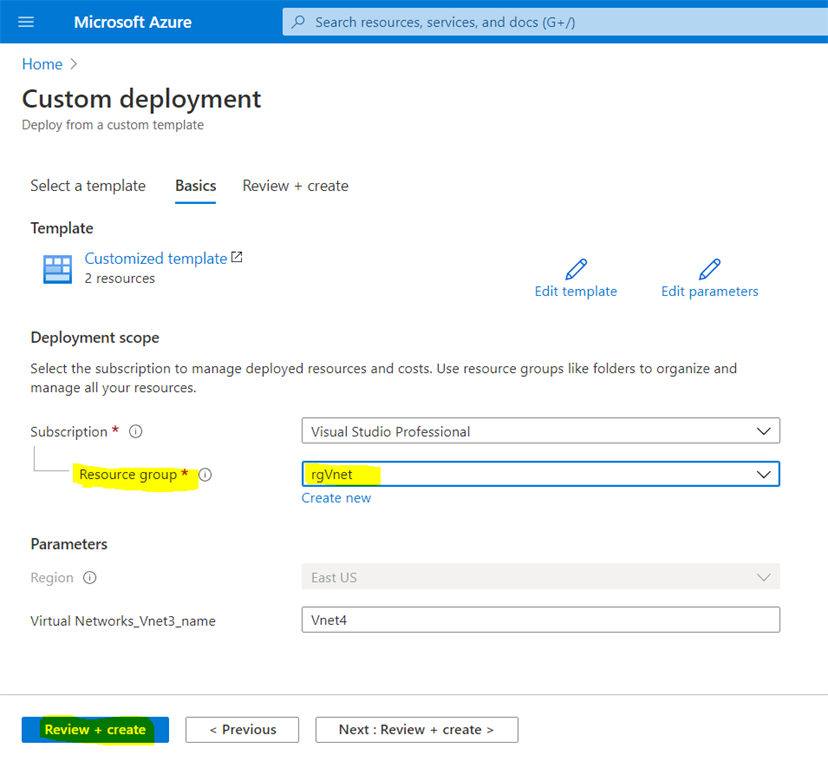The width and height of the screenshot is (828, 768).
Task: Click Next : Review + create button
Action: 416,730
